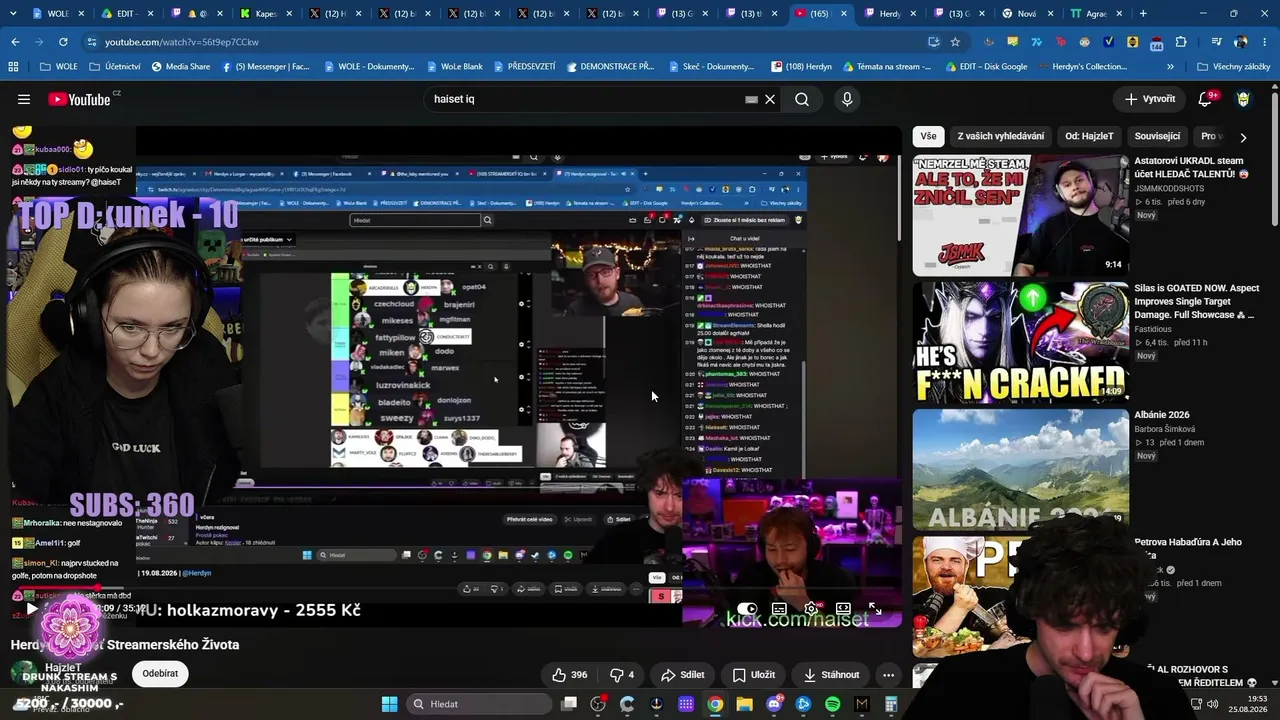Reload the page with the refresh icon
The image size is (1280, 720).
click(63, 42)
